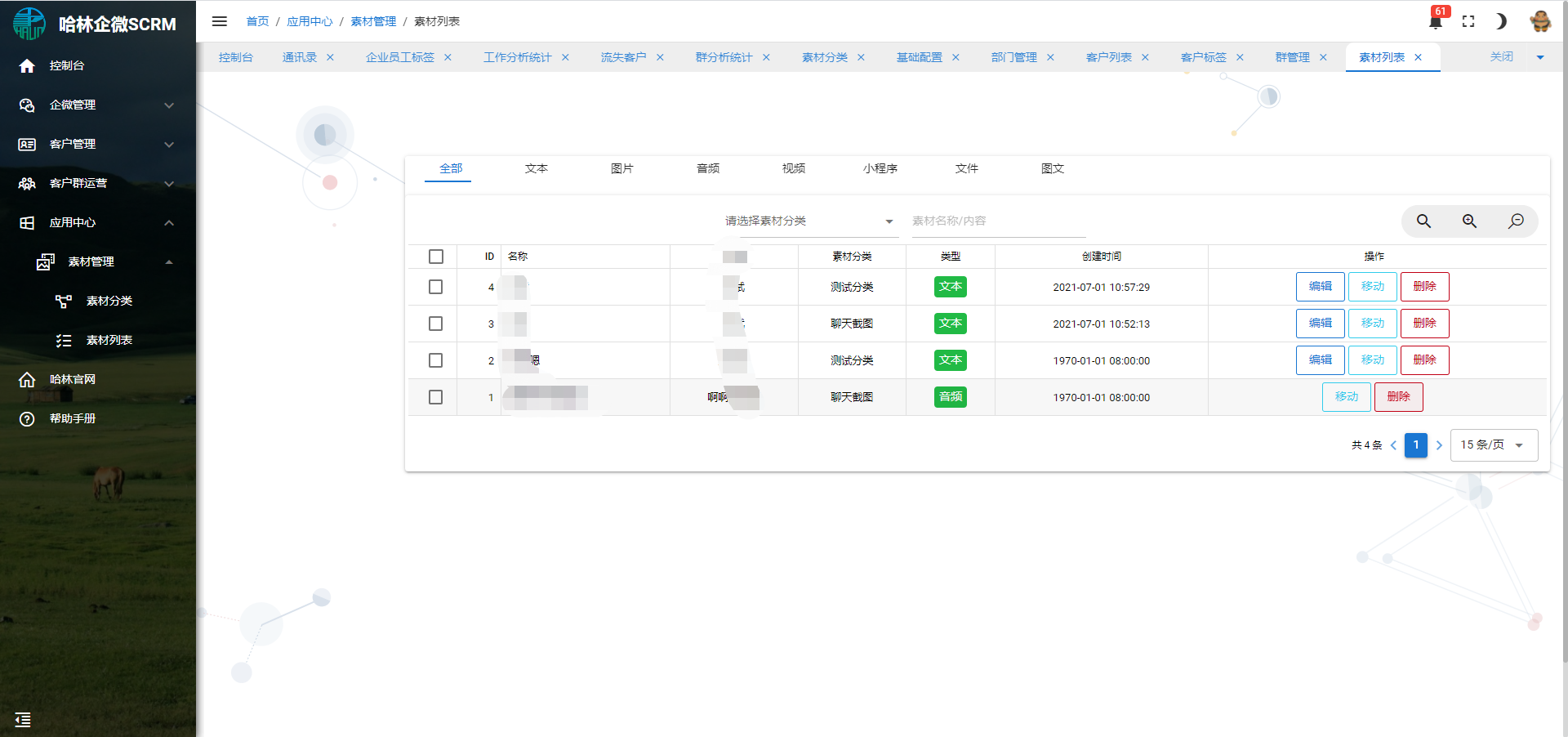Click the zoom-in search icon
Viewport: 1568px width, 737px height.
click(1469, 221)
